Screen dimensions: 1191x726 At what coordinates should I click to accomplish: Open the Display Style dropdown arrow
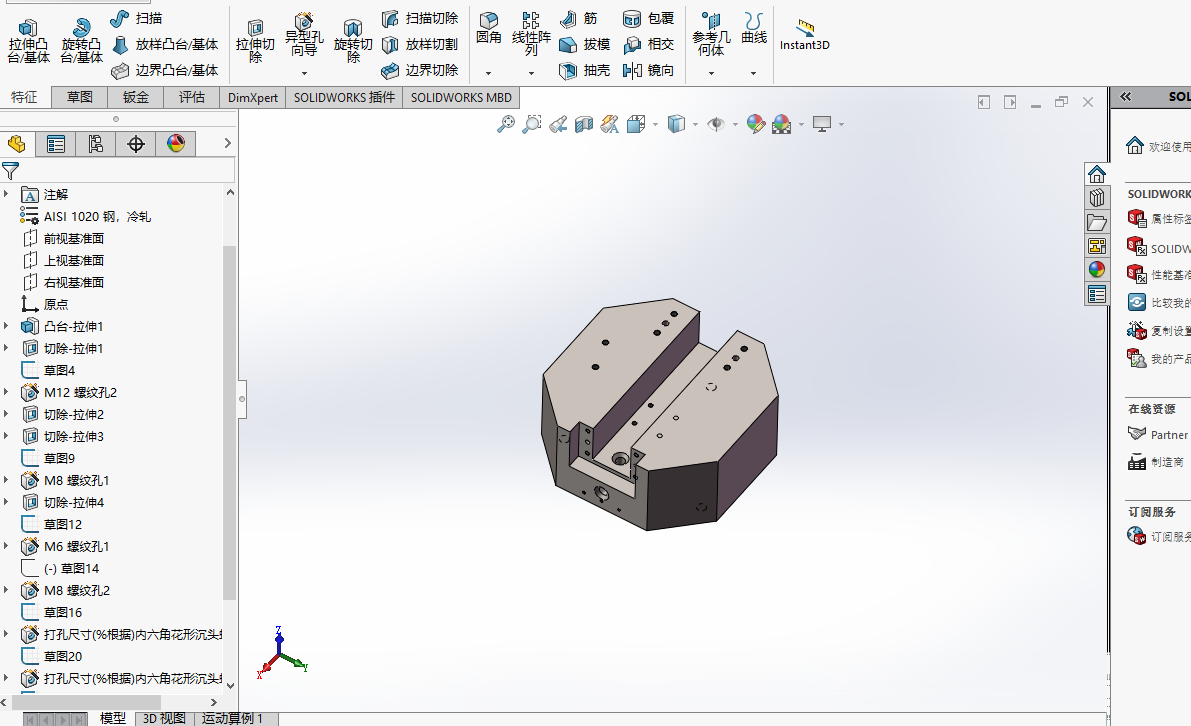(695, 125)
